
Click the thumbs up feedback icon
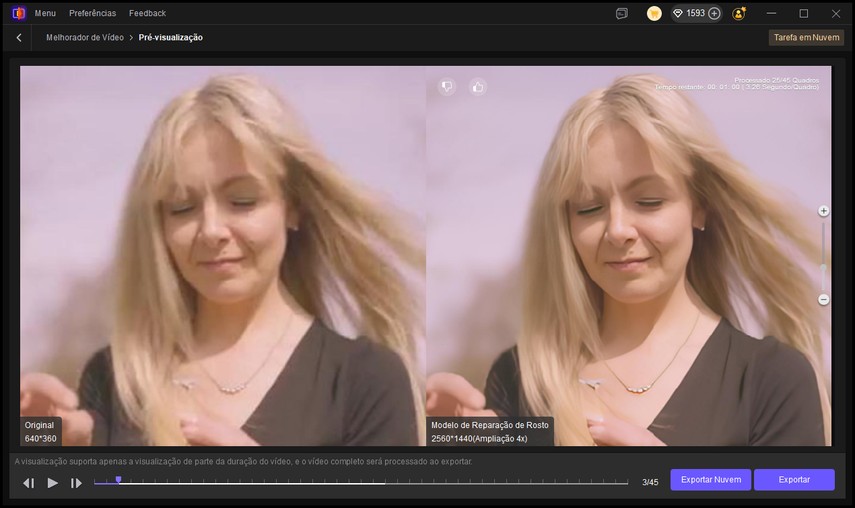[478, 87]
